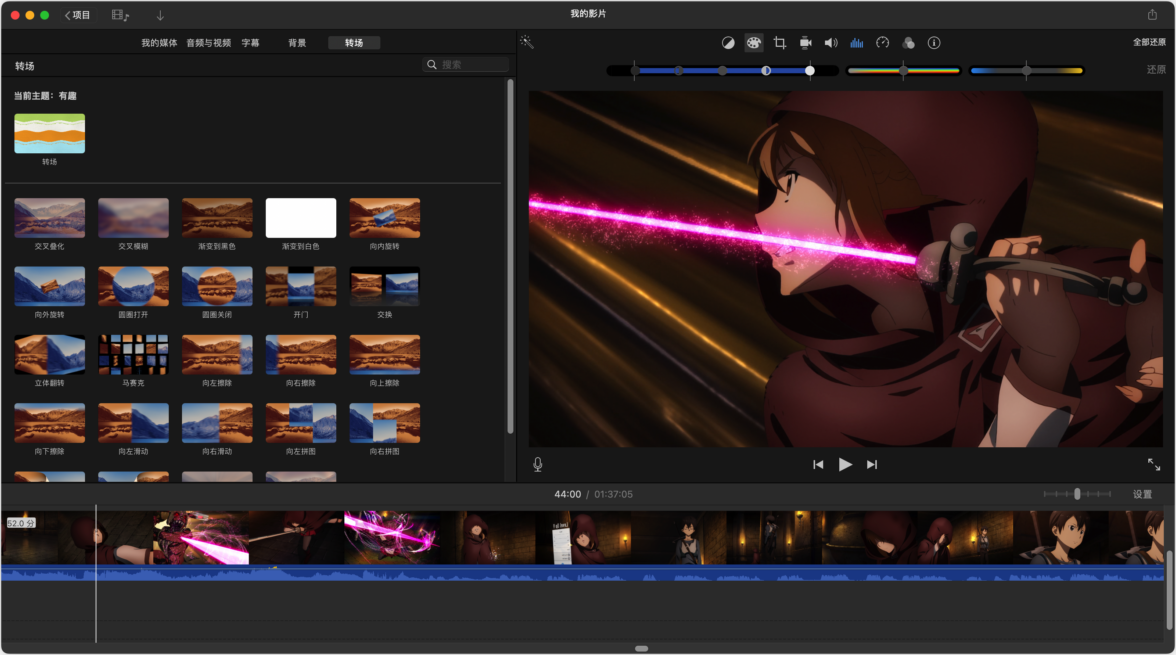Select the 开门 transition
The height and width of the screenshot is (655, 1176).
coord(301,286)
